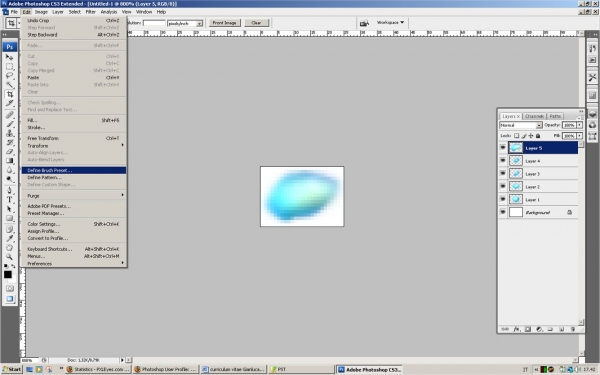The width and height of the screenshot is (600, 375).
Task: Select the Move tool
Action: coord(10,57)
